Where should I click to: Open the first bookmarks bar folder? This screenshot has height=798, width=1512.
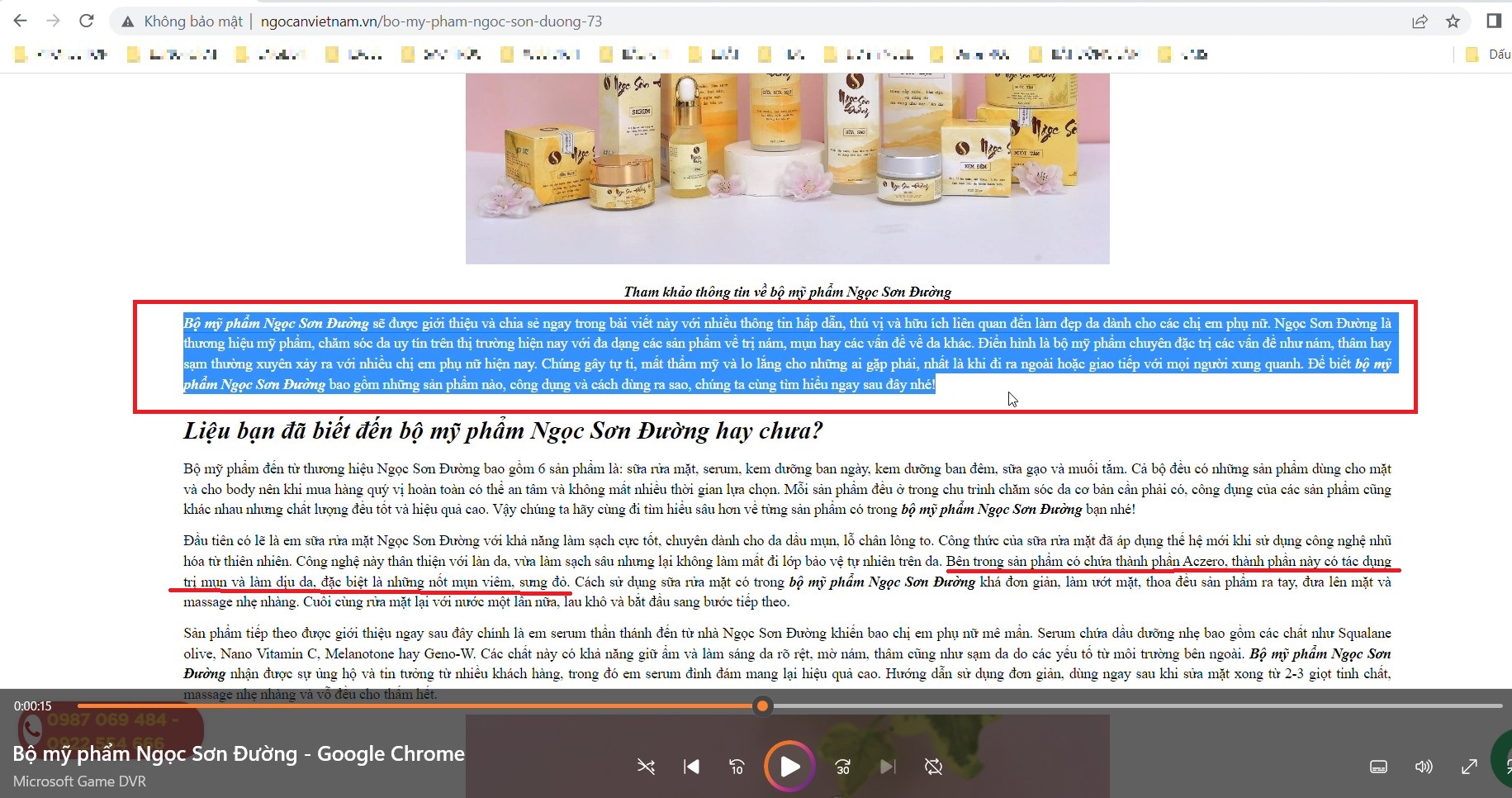[x=61, y=55]
